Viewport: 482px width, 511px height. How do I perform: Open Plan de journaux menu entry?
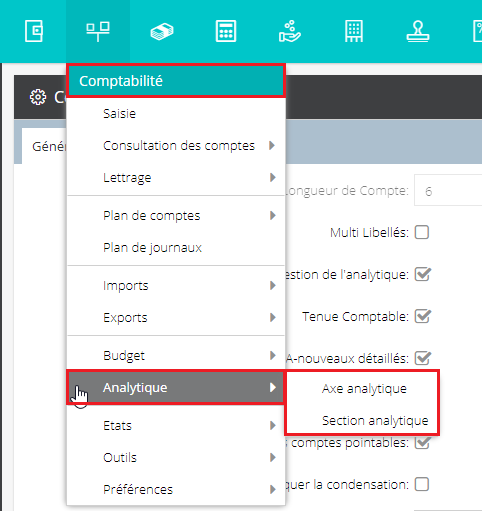pos(176,248)
